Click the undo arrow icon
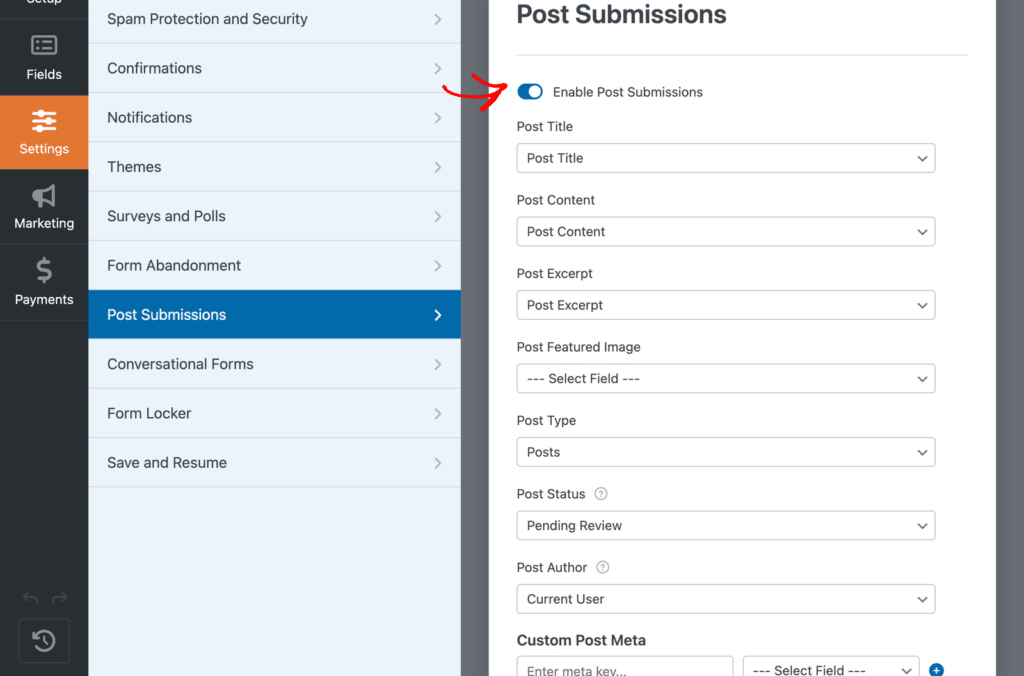This screenshot has height=676, width=1024. (30, 598)
